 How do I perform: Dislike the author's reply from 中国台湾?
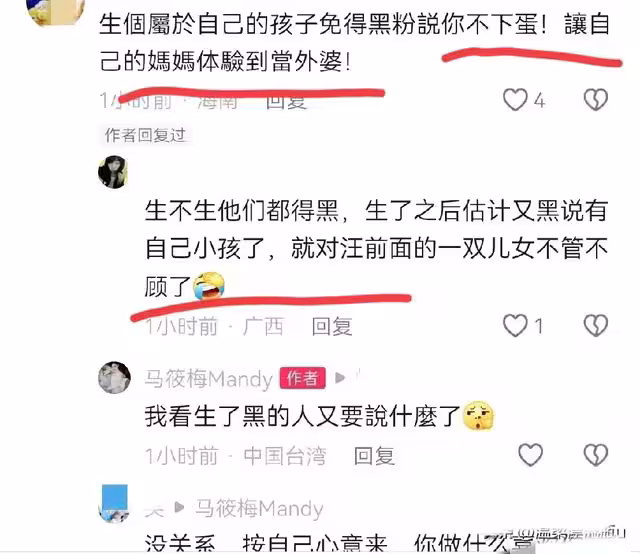click(596, 455)
